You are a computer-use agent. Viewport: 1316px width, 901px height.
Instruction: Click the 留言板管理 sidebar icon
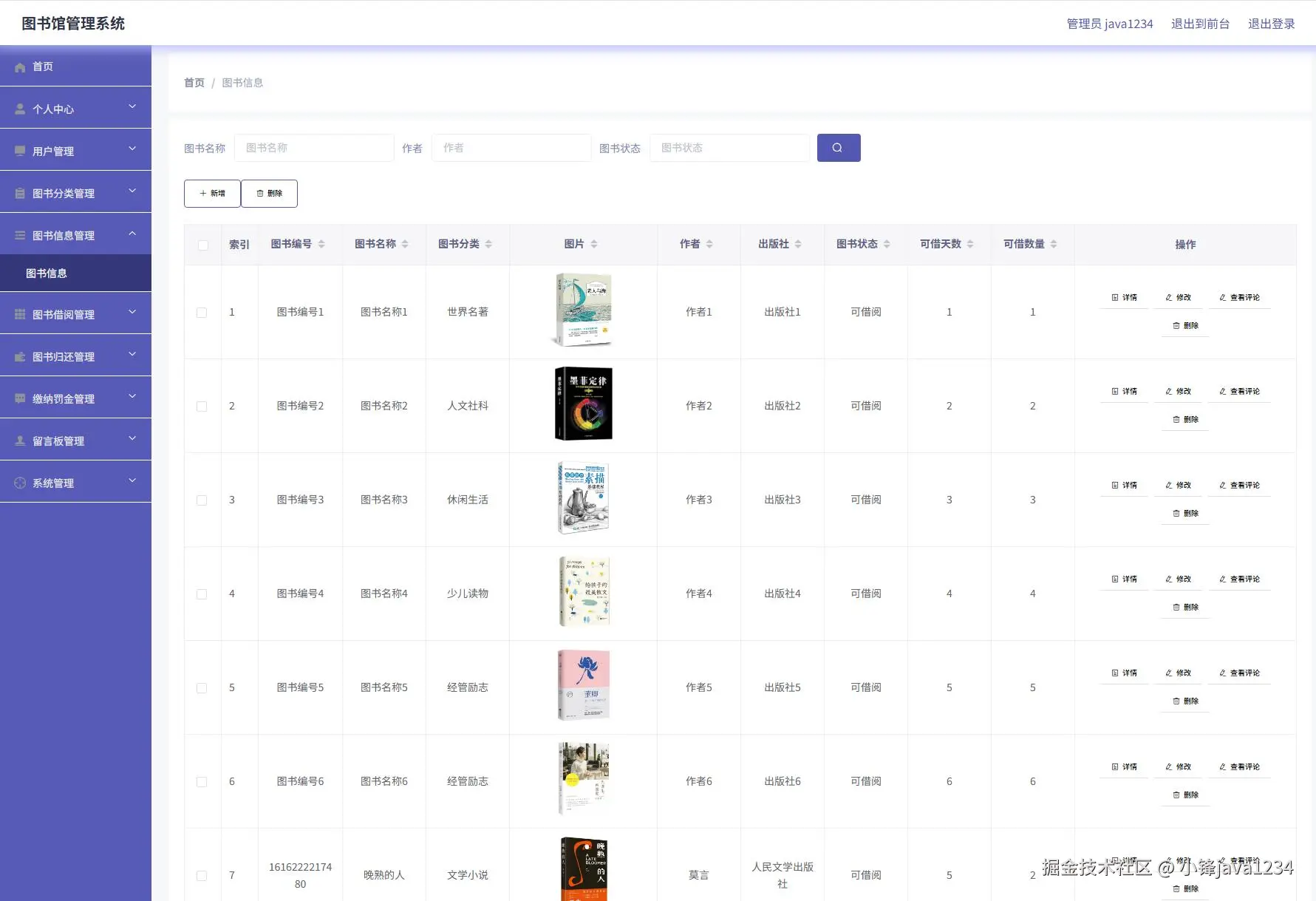[x=20, y=441]
